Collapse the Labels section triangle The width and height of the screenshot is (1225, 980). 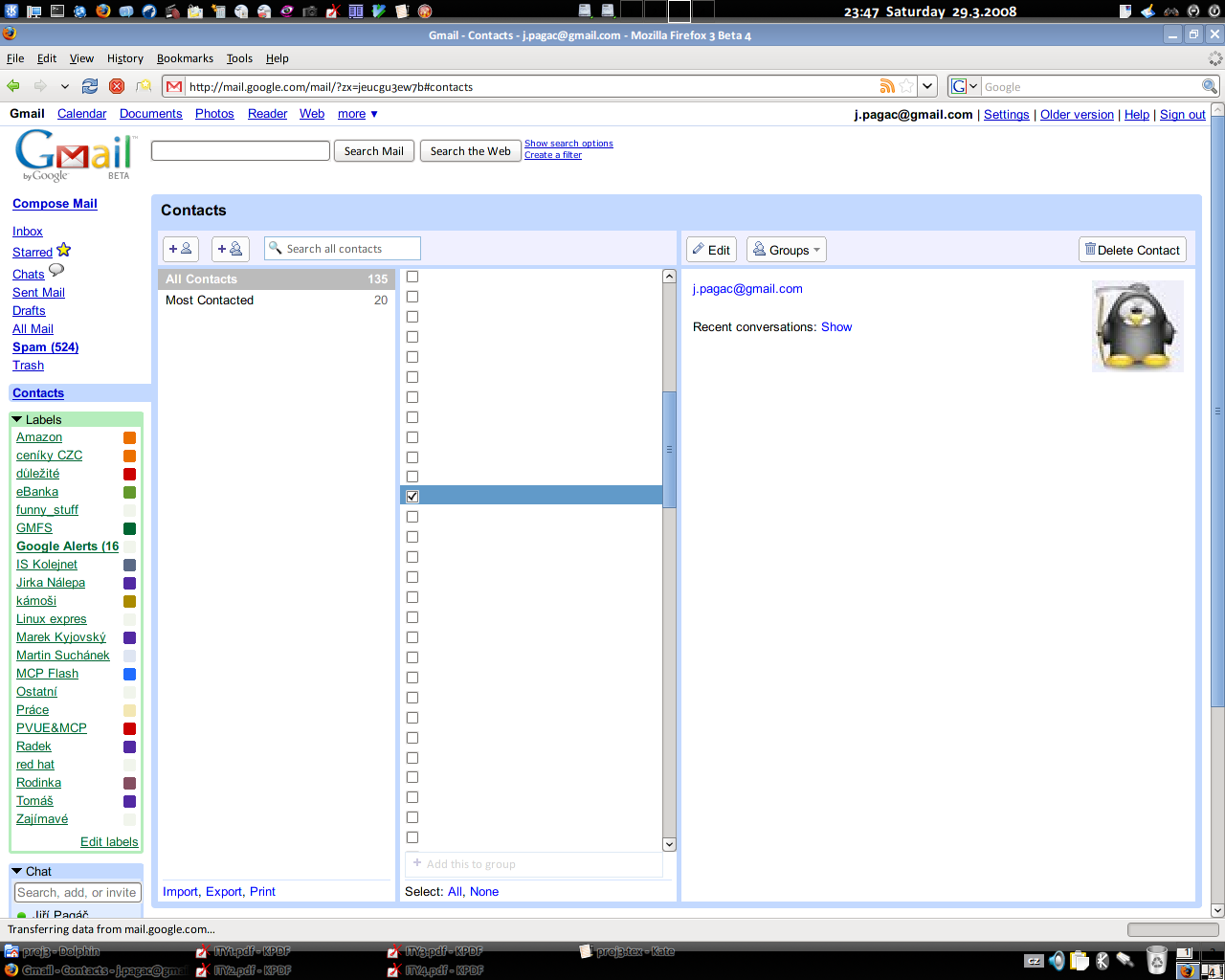[16, 420]
